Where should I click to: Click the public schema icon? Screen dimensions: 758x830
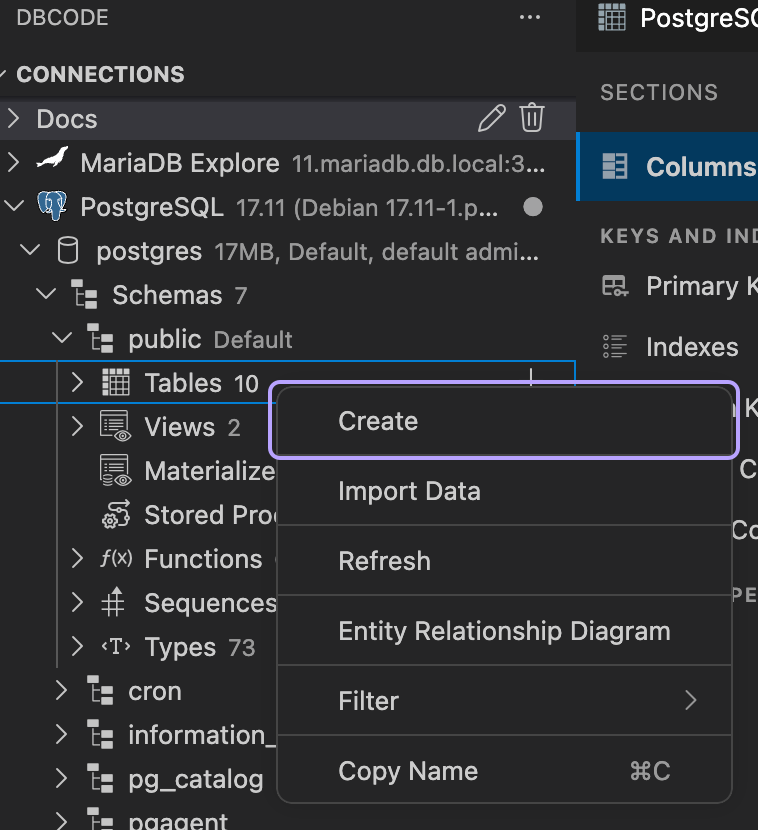click(x=100, y=339)
